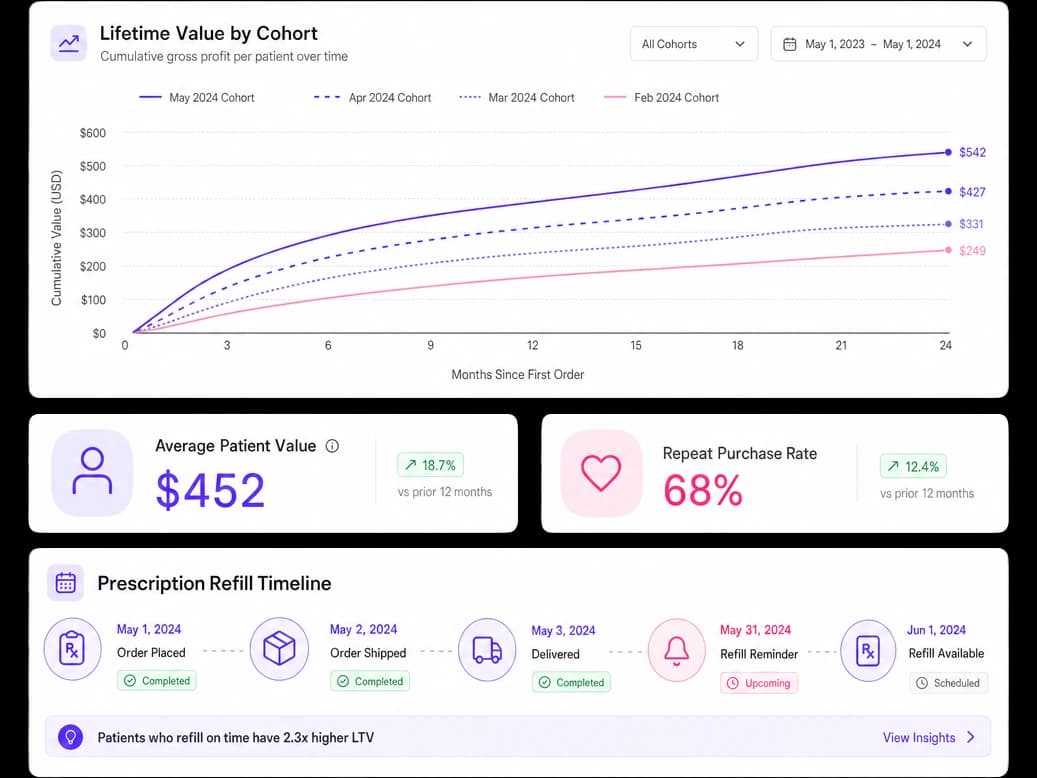
Task: Click the Order Shipped package box icon
Action: click(x=279, y=649)
